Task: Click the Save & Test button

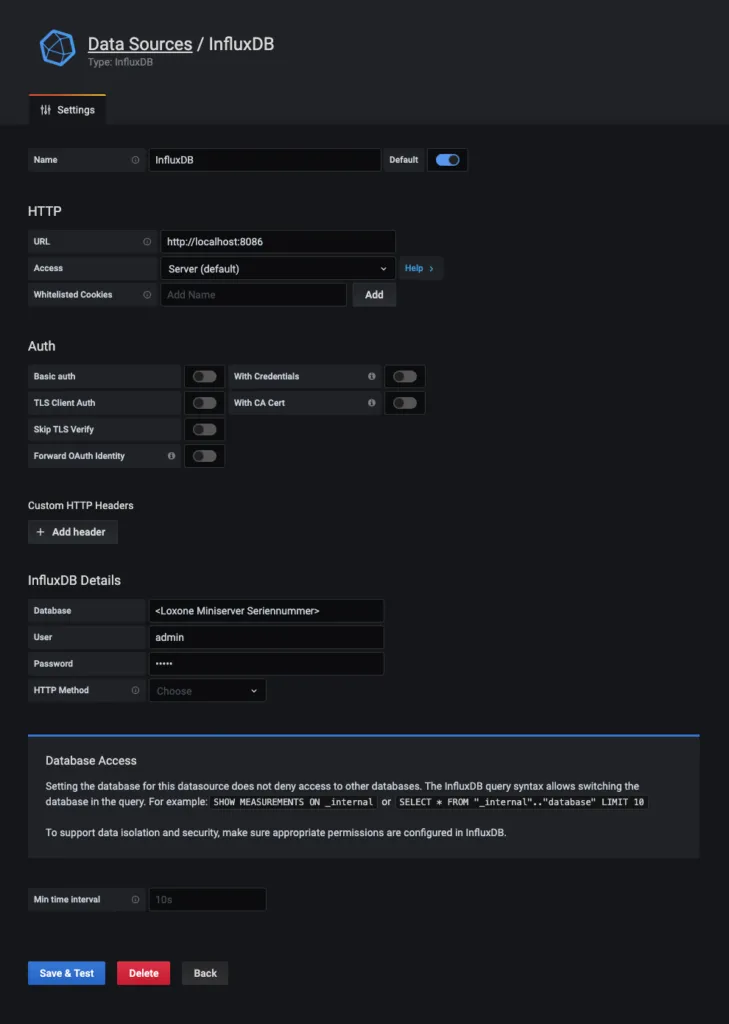Action: click(67, 973)
